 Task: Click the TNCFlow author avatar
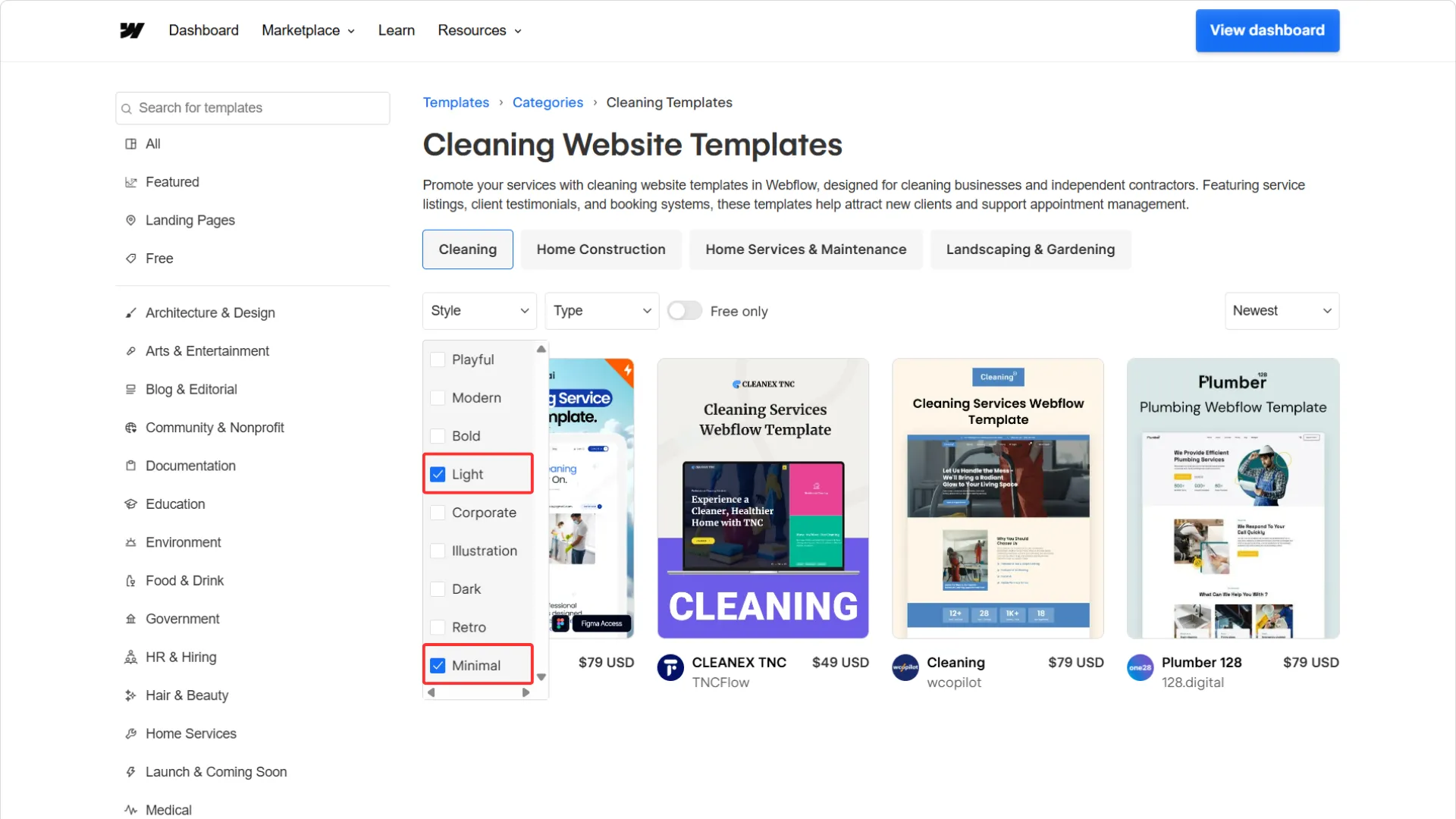tap(670, 668)
